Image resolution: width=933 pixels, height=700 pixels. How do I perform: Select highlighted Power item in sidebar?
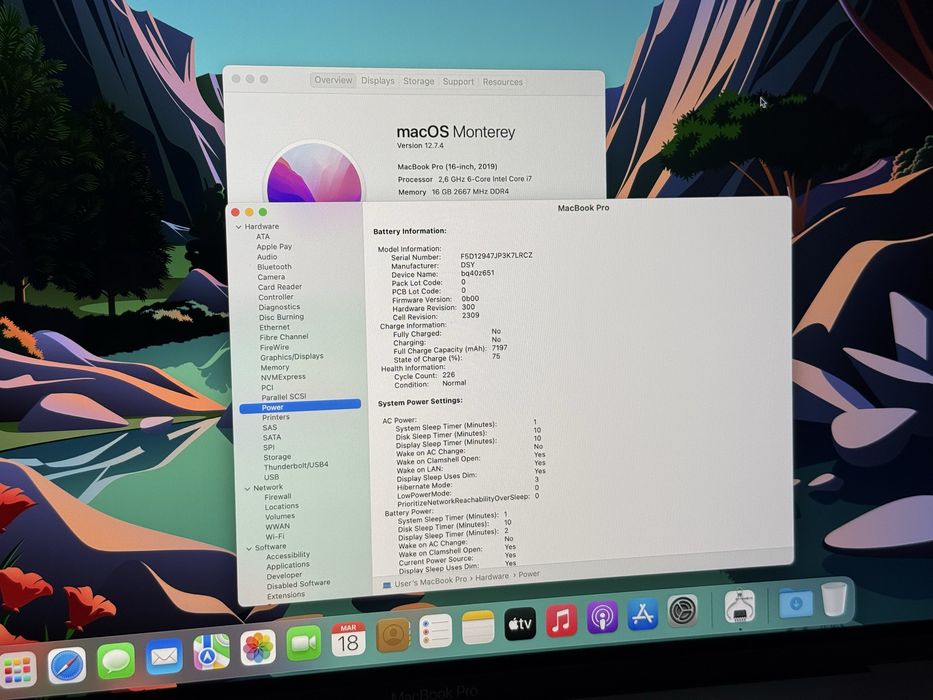pyautogui.click(x=300, y=407)
